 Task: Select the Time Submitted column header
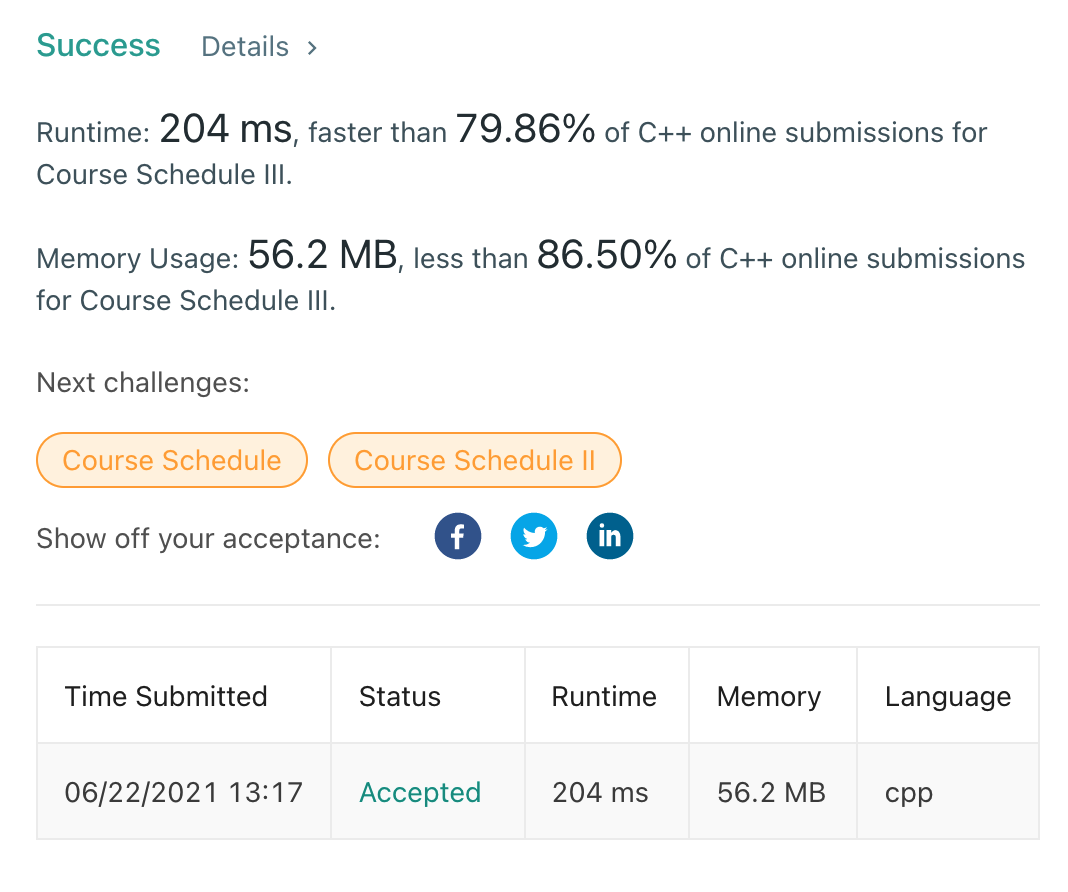166,696
